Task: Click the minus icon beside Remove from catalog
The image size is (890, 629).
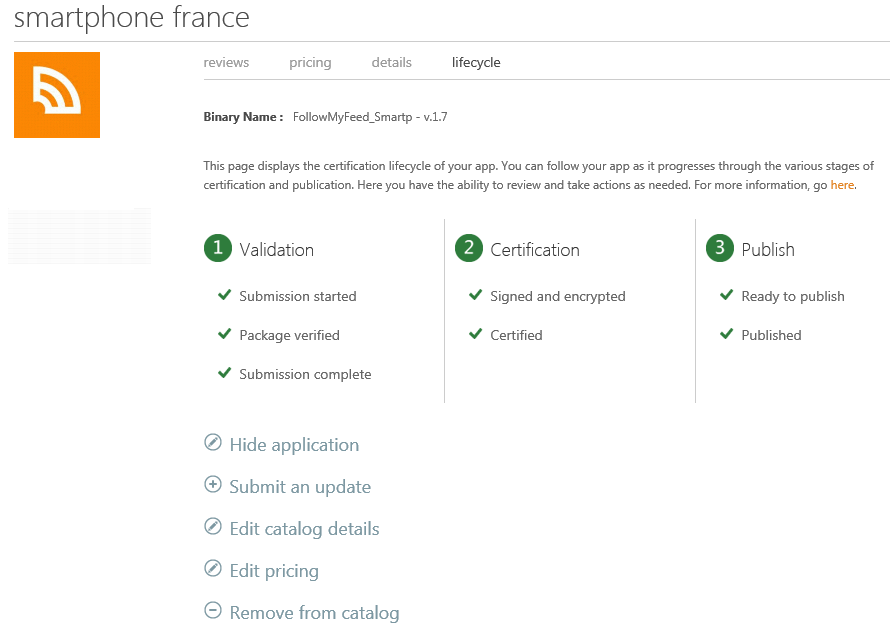Action: coord(213,610)
